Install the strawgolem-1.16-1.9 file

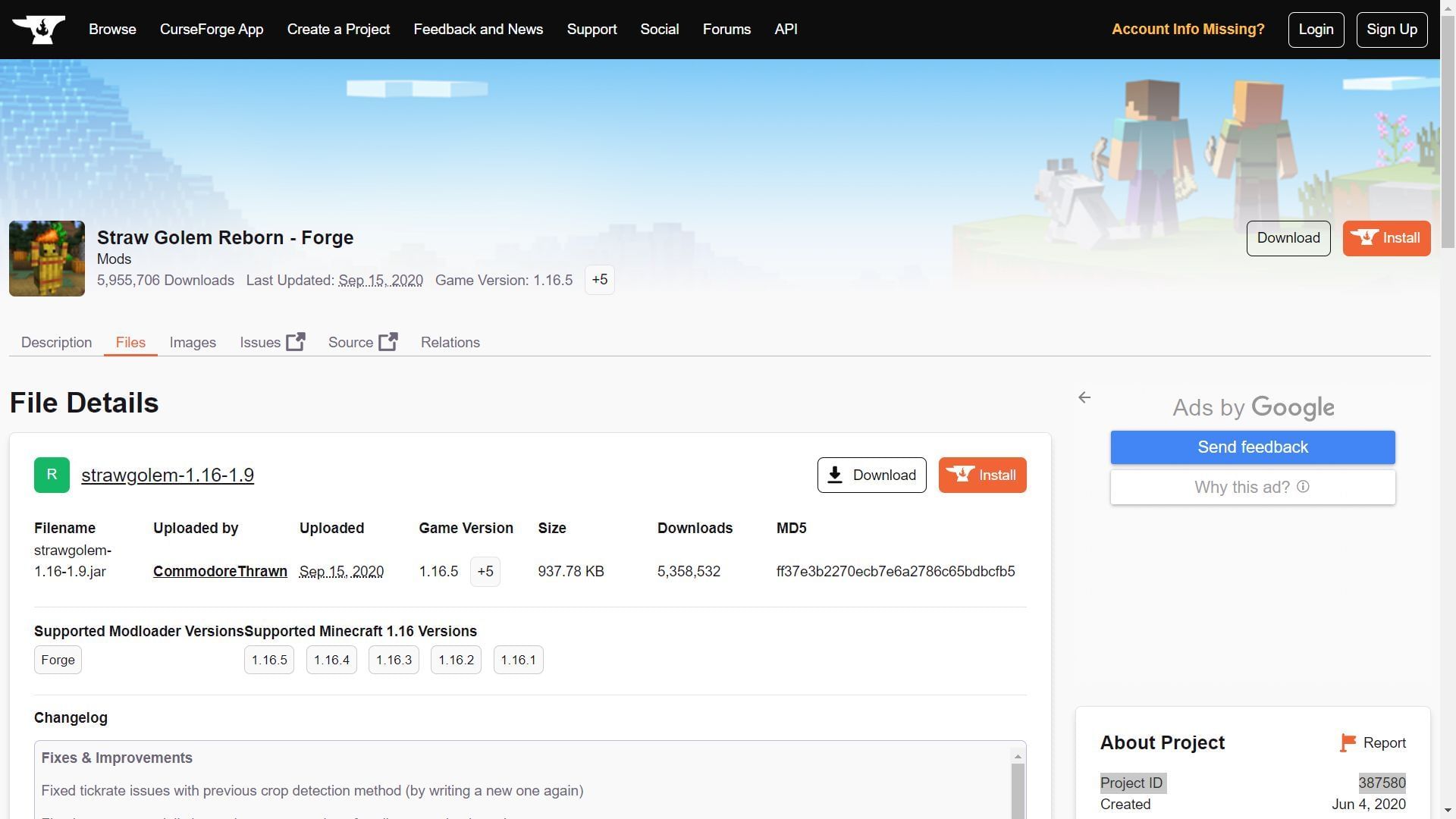tap(982, 475)
